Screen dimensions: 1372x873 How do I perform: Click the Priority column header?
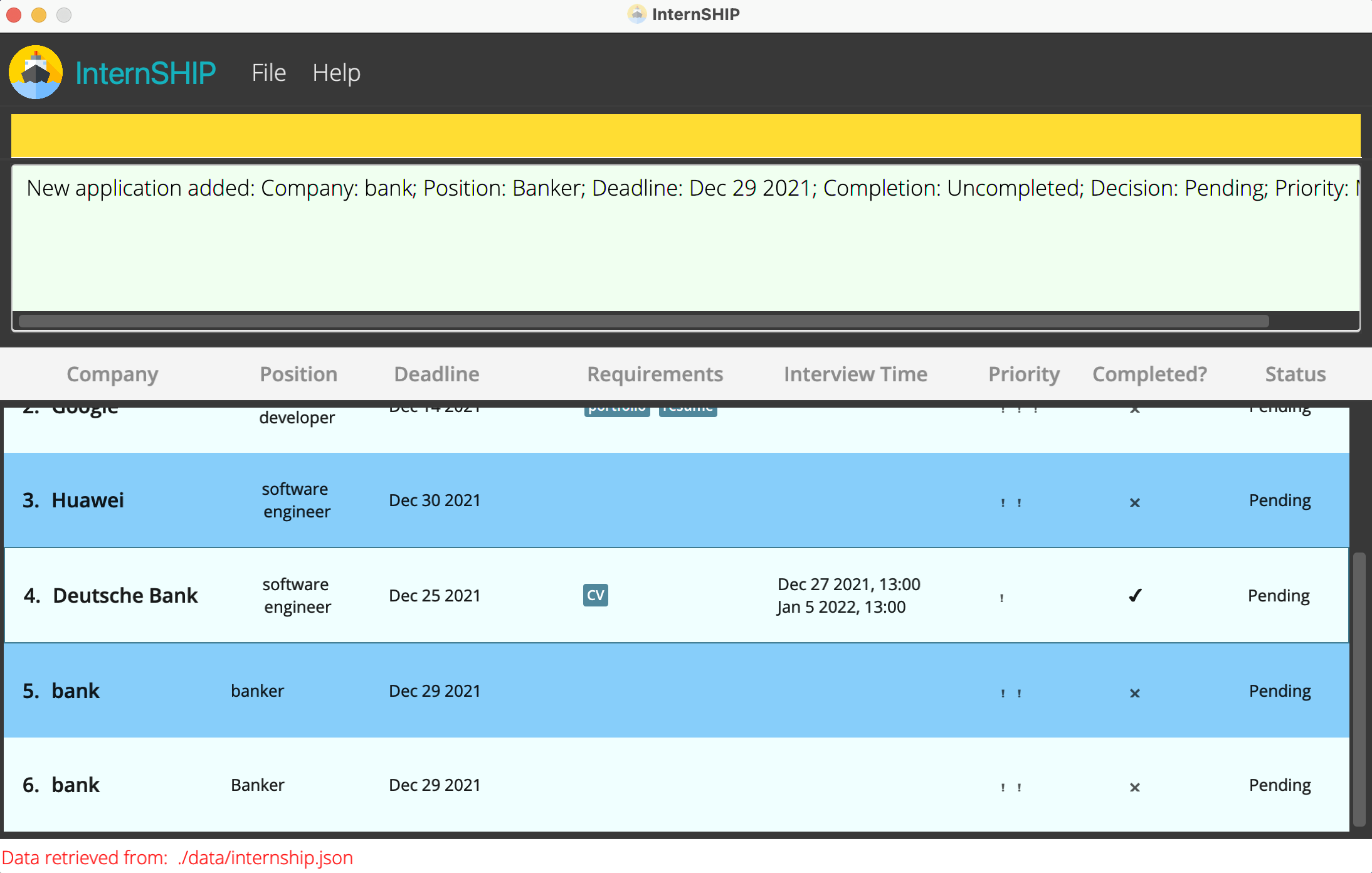[x=1023, y=374]
